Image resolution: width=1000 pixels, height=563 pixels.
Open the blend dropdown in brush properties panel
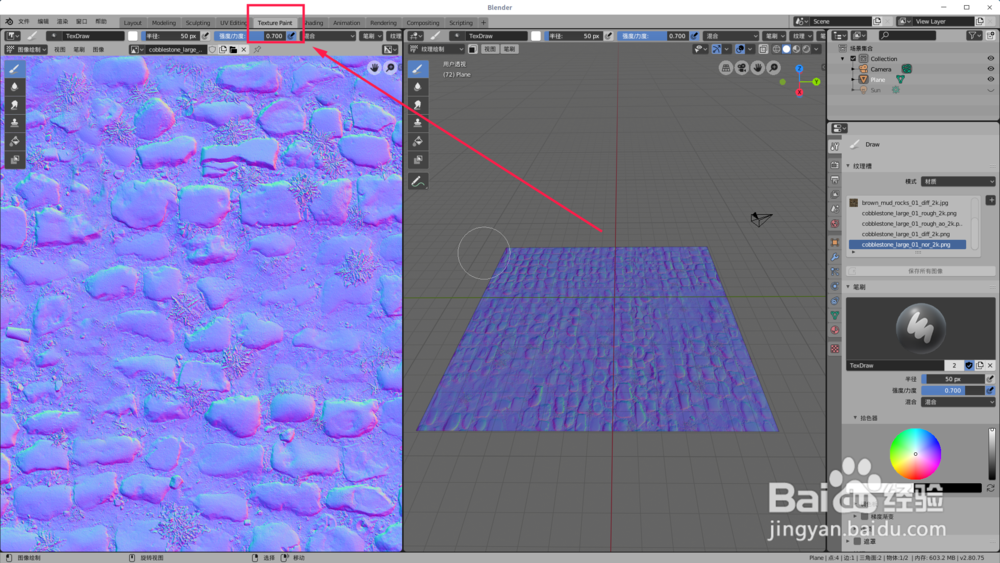[957, 402]
